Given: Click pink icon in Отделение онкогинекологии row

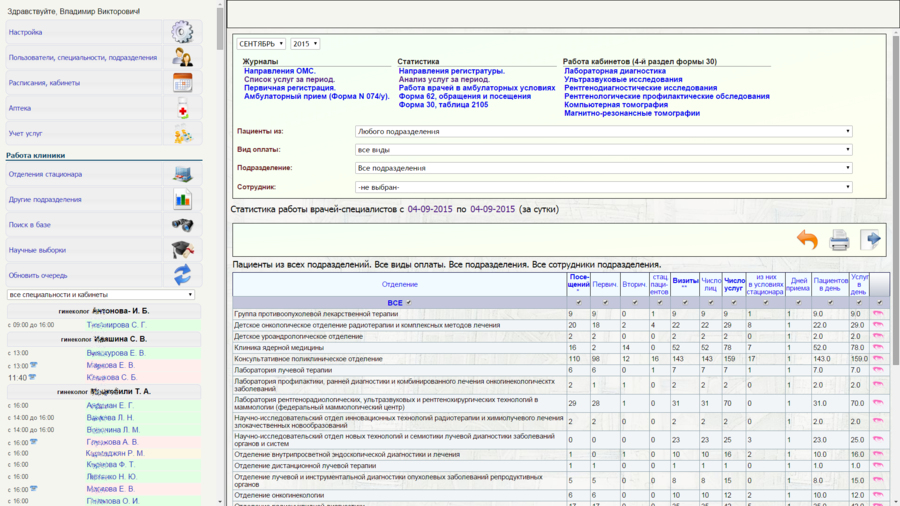Looking at the screenshot, I should 878,495.
